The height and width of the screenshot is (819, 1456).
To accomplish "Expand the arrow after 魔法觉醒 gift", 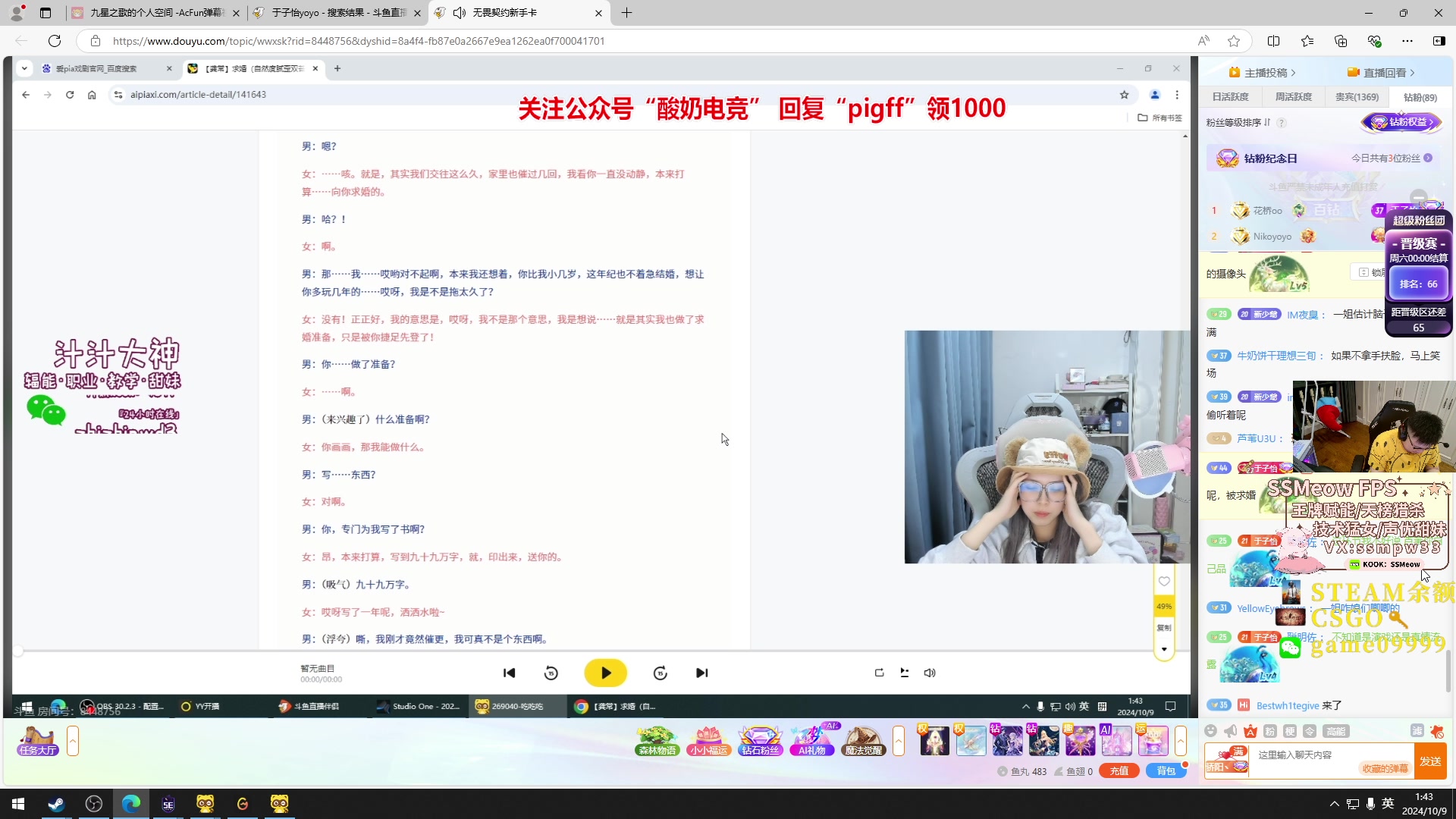I will pos(899,741).
